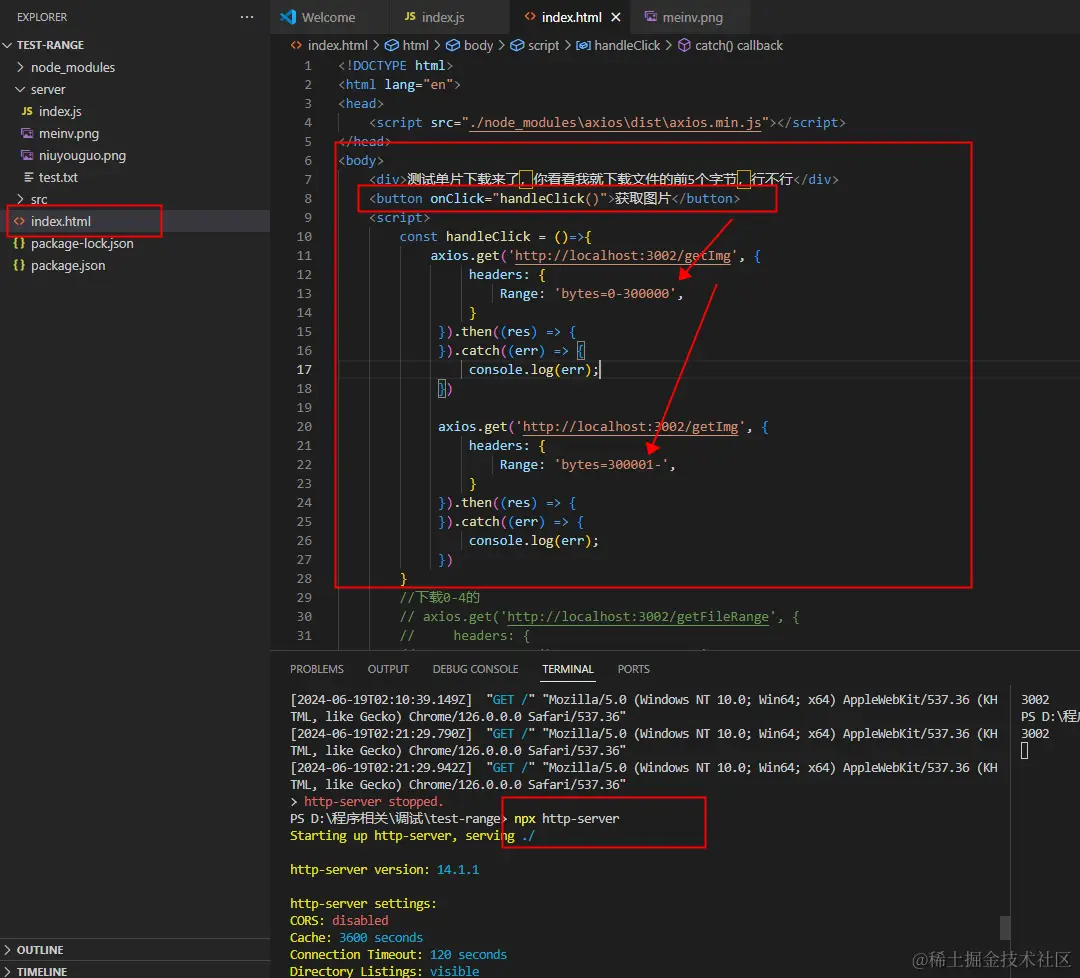
Task: Place cursor after console.log(err); on line 17
Action: (x=601, y=370)
